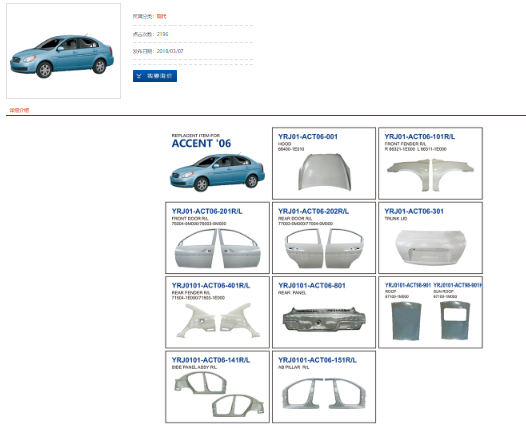Select the YRJ0101-ACT06-151R/L AB pillar image
The height and width of the screenshot is (429, 526).
coord(324,394)
